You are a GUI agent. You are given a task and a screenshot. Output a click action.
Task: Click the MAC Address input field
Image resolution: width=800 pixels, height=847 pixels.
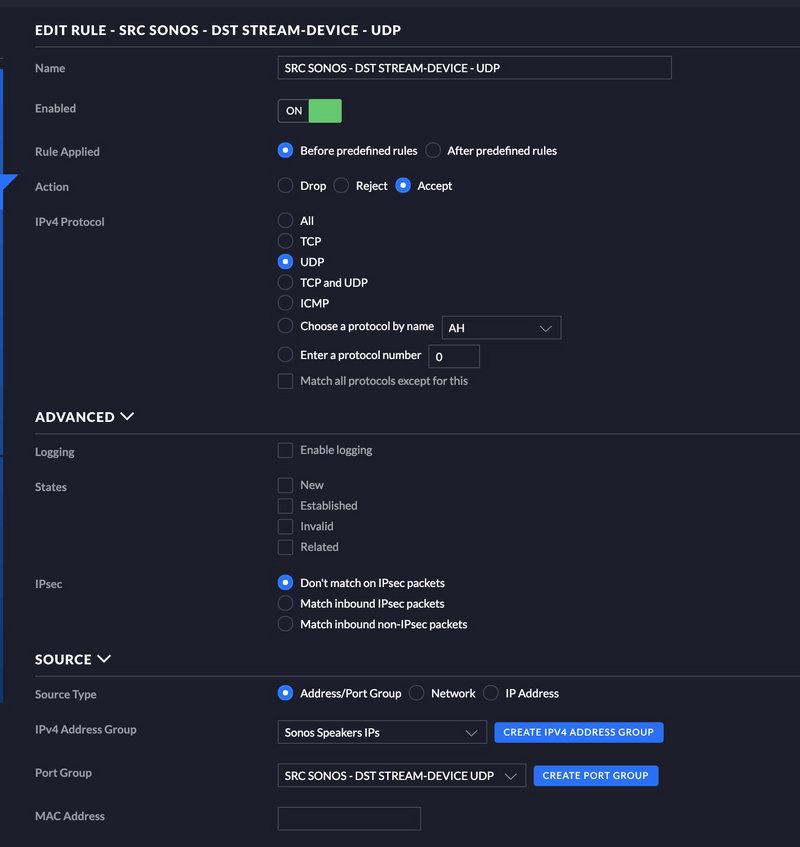point(349,818)
